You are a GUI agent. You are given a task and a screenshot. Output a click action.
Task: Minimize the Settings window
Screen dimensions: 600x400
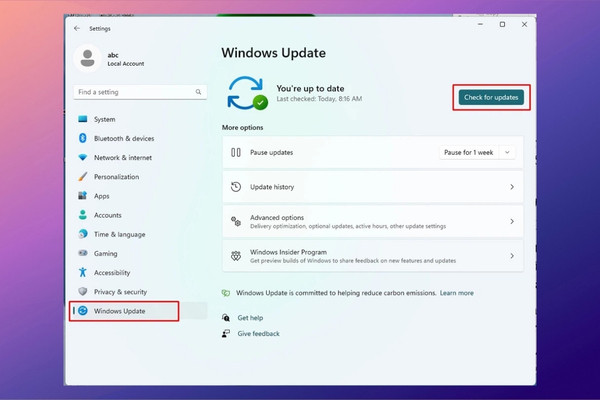(480, 24)
